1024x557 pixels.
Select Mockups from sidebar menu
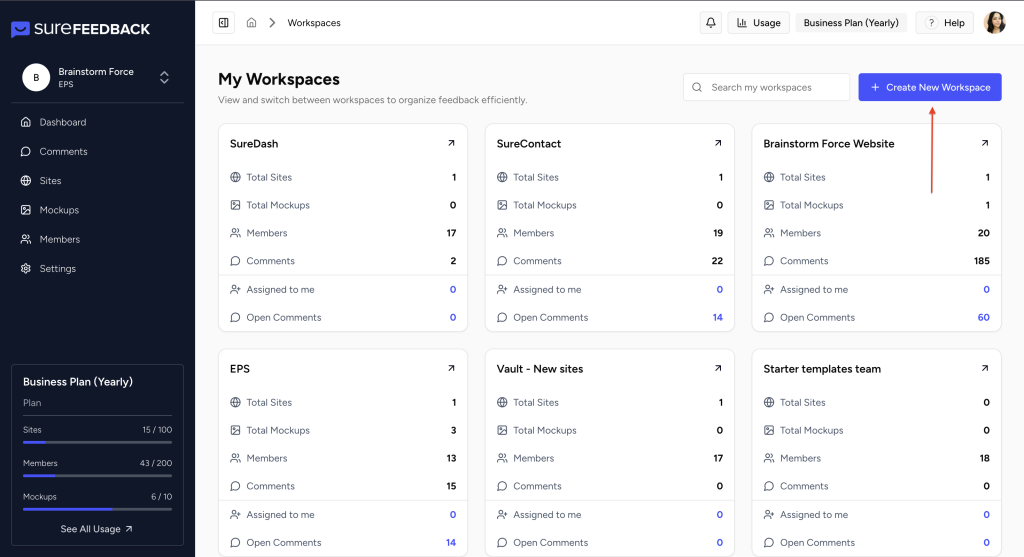click(x=59, y=210)
